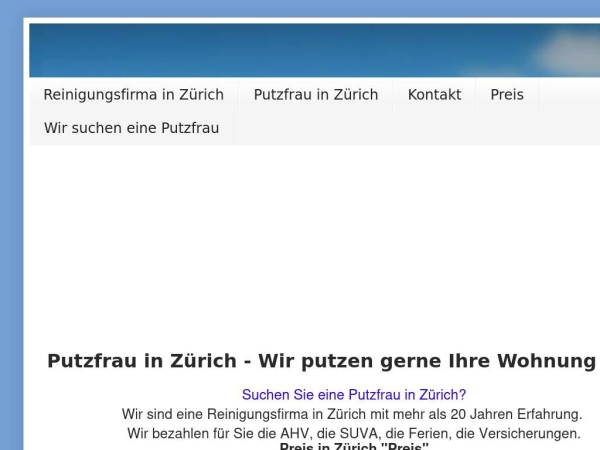The width and height of the screenshot is (600, 450).
Task: Select Putzfrau in Zürich in navigation bar
Action: coord(315,95)
